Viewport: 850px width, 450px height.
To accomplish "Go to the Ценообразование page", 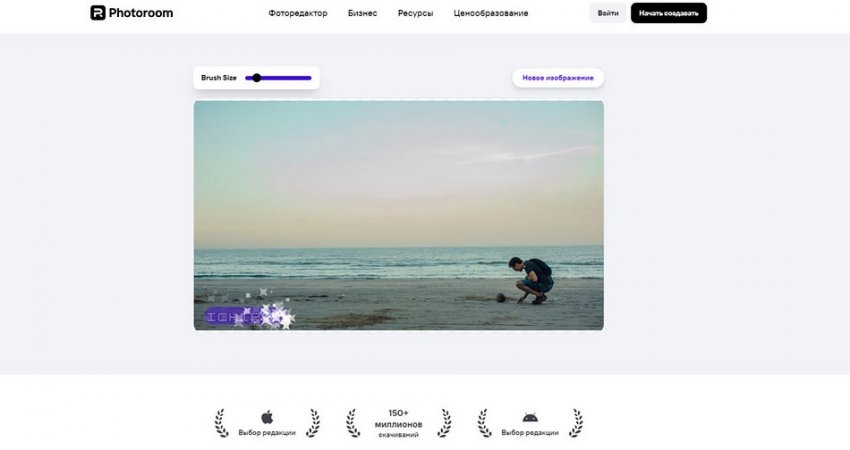I will coord(490,13).
